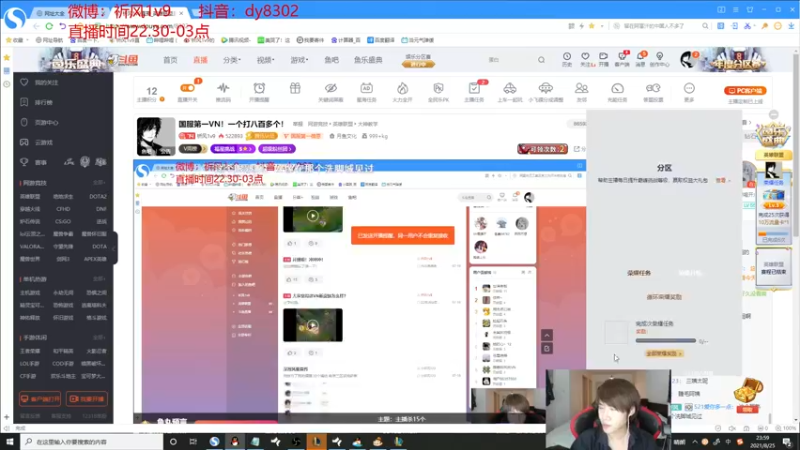Click the CS:GO category link
This screenshot has width=800, height=450.
pos(63,221)
